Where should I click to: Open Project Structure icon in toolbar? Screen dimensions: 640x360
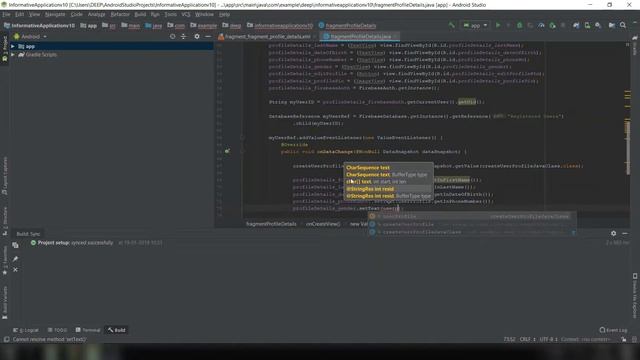[611, 25]
